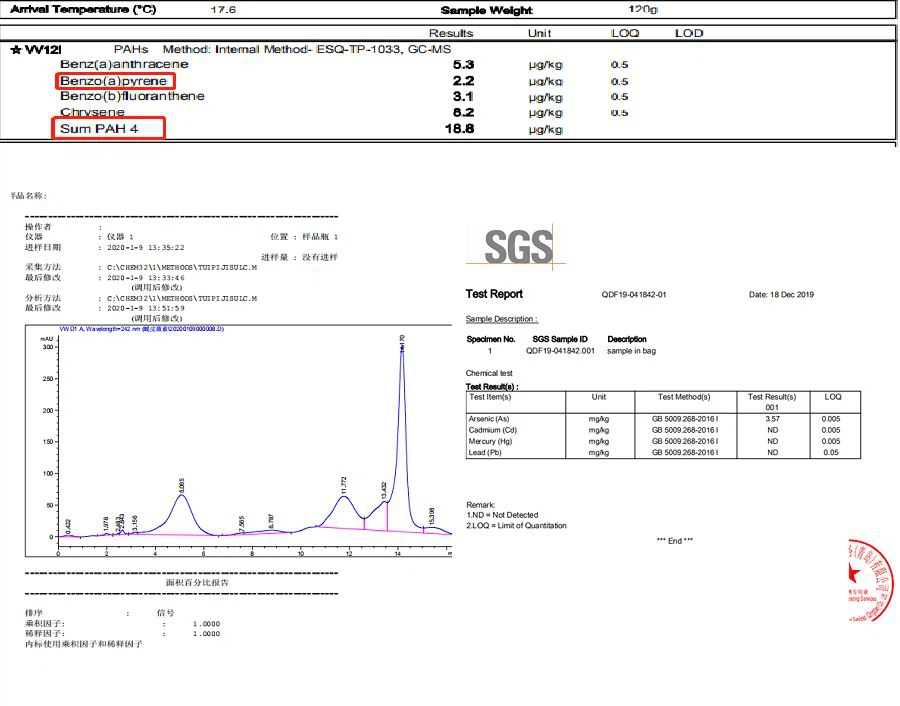Click the "LOD" column header
This screenshot has height=706, width=900.
[689, 33]
